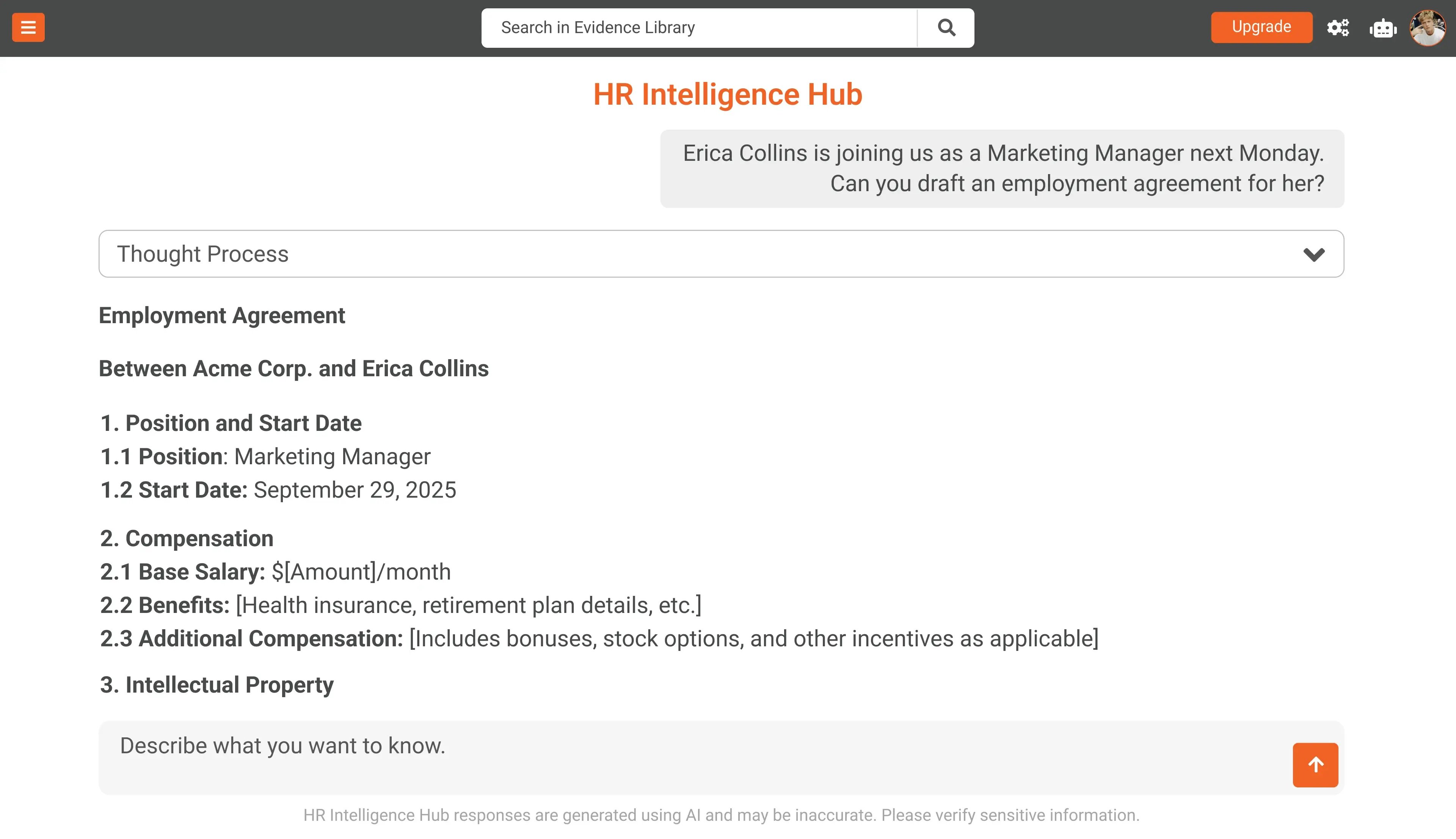Focus the Search in Evidence Library field
1456x839 pixels.
pos(698,28)
